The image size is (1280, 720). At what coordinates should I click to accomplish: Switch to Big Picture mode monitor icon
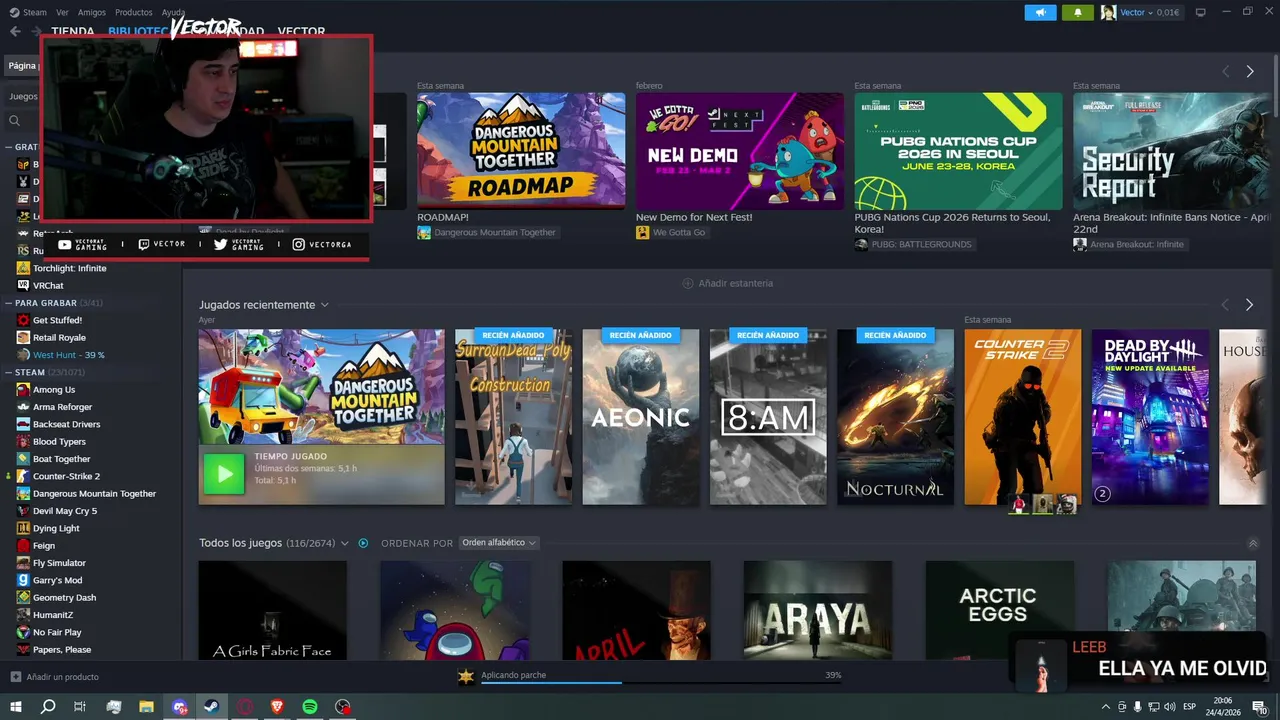[1201, 12]
